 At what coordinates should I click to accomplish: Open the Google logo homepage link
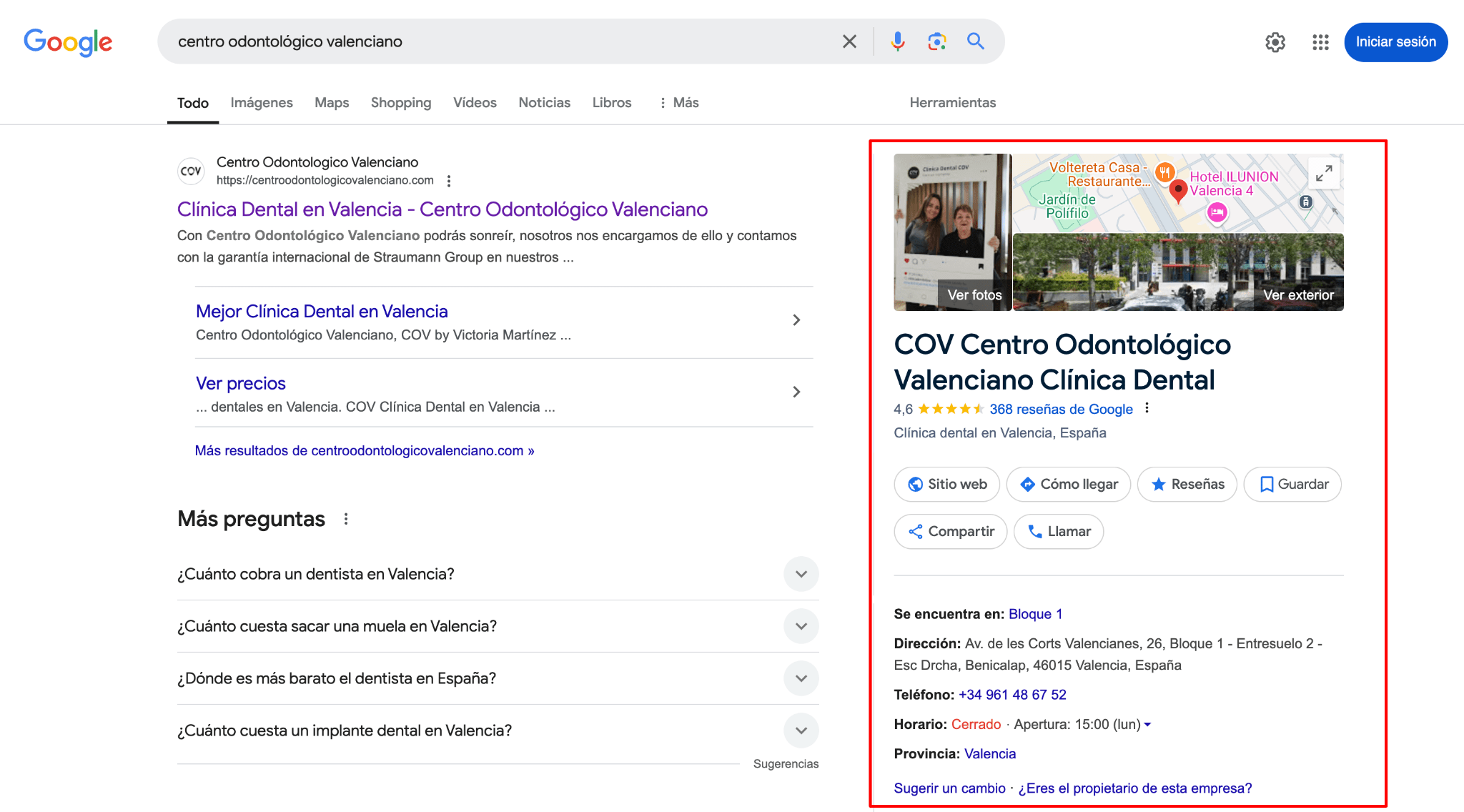68,42
